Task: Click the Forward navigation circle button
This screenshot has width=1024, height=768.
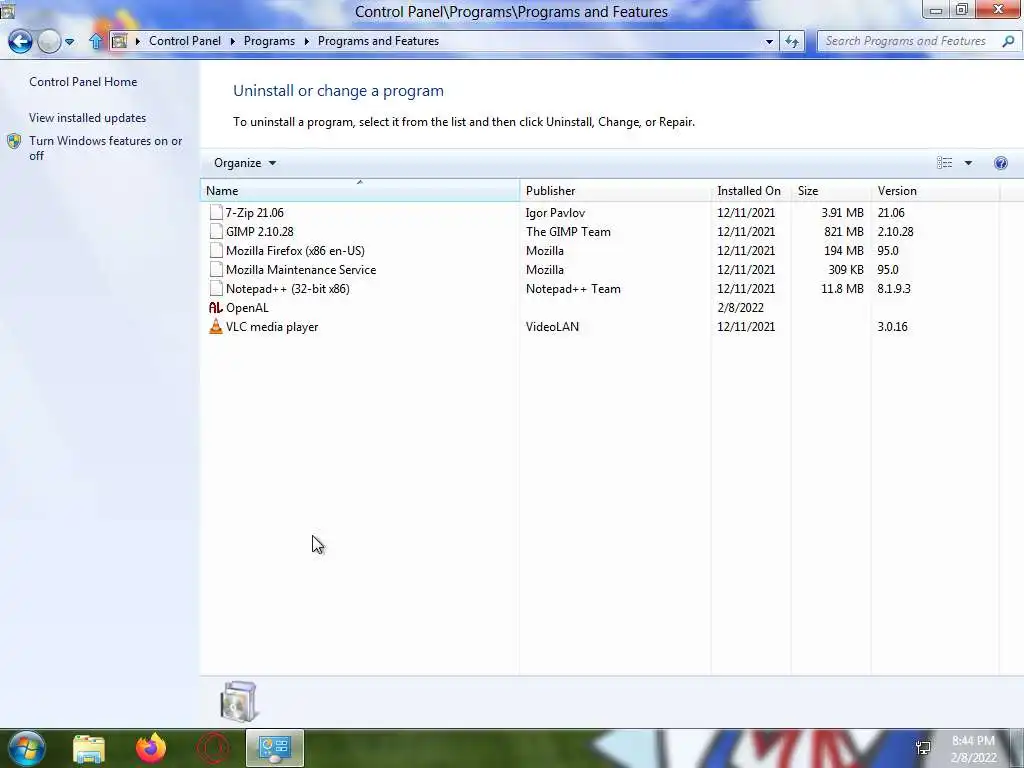Action: click(49, 42)
